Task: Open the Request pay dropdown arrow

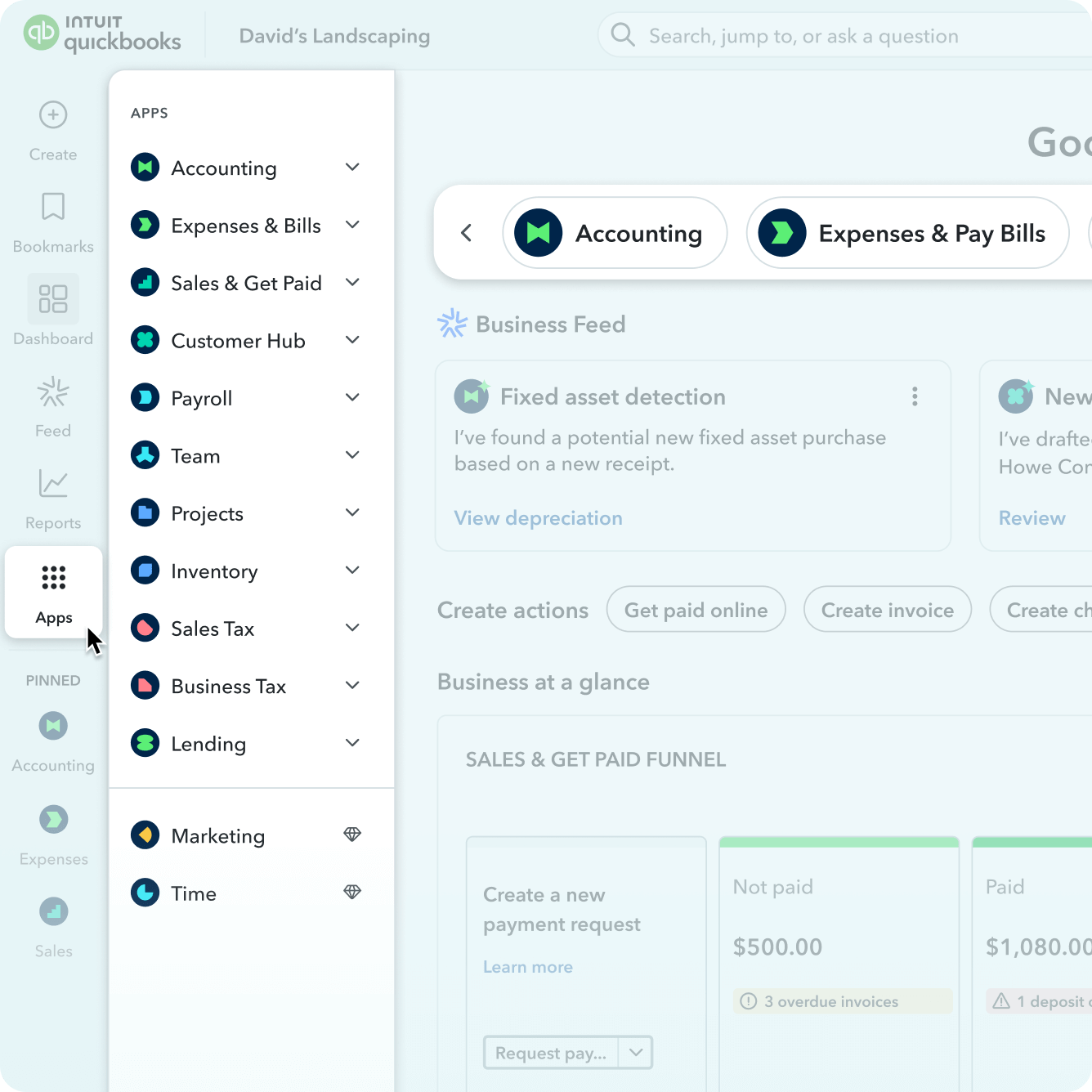Action: click(636, 1053)
